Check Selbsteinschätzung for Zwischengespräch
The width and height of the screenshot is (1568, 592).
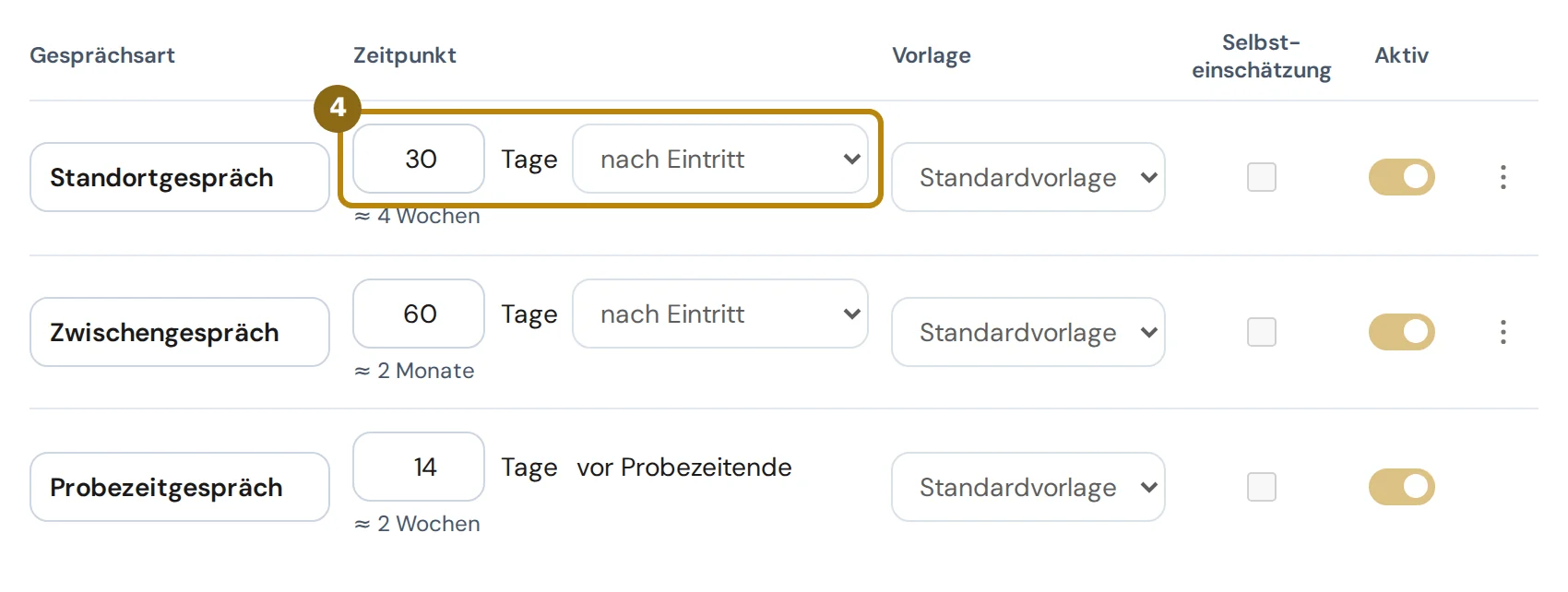(x=1262, y=332)
